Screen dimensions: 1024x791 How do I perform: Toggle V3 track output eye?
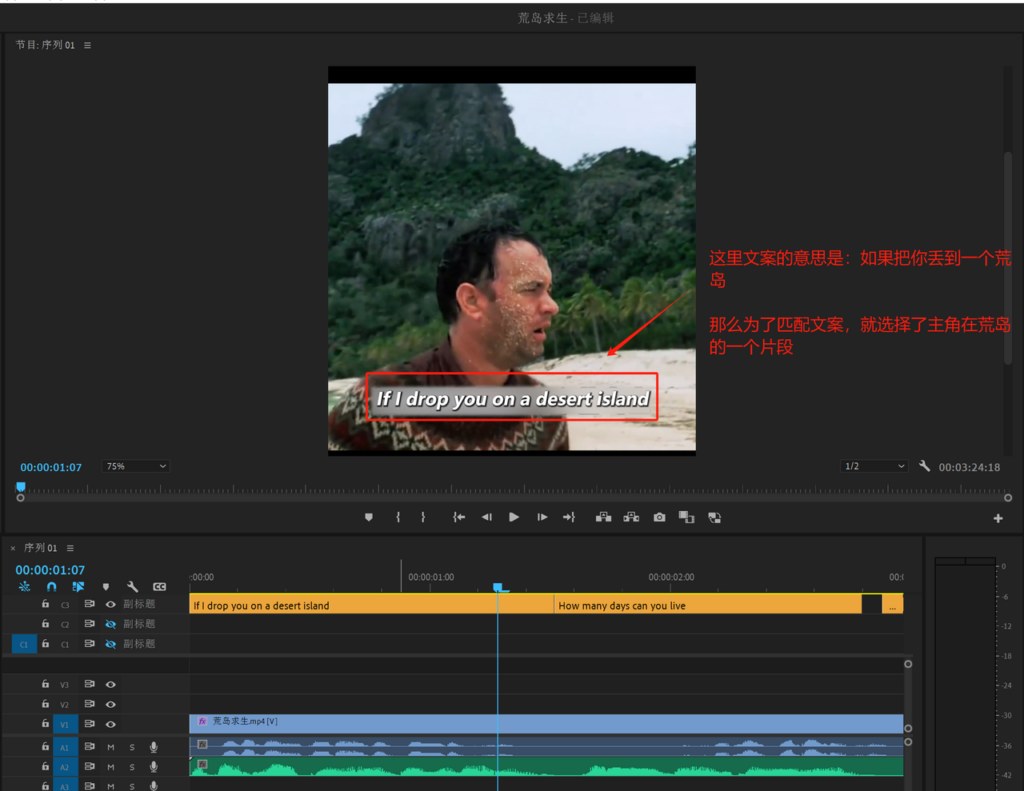110,685
